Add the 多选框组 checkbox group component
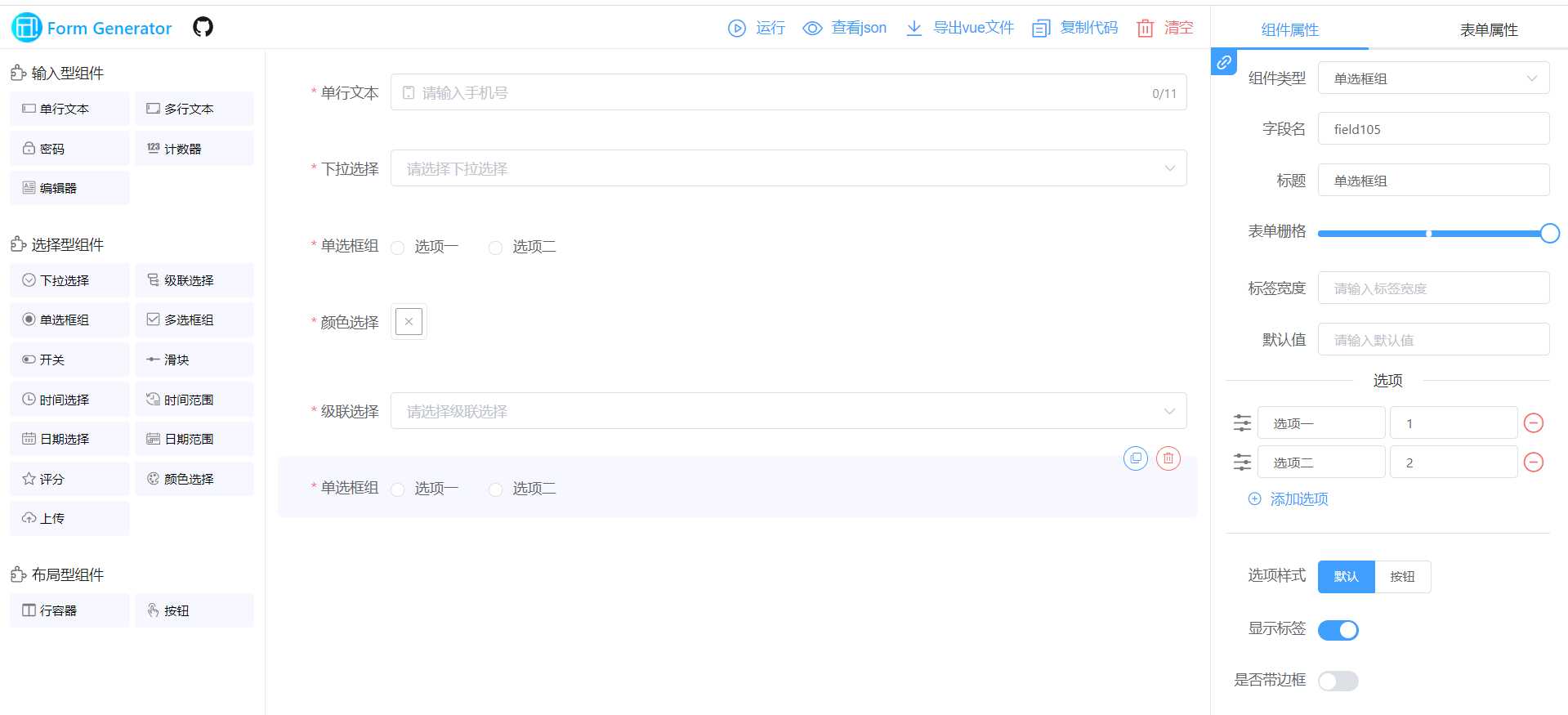This screenshot has width=1568, height=715. 194,320
